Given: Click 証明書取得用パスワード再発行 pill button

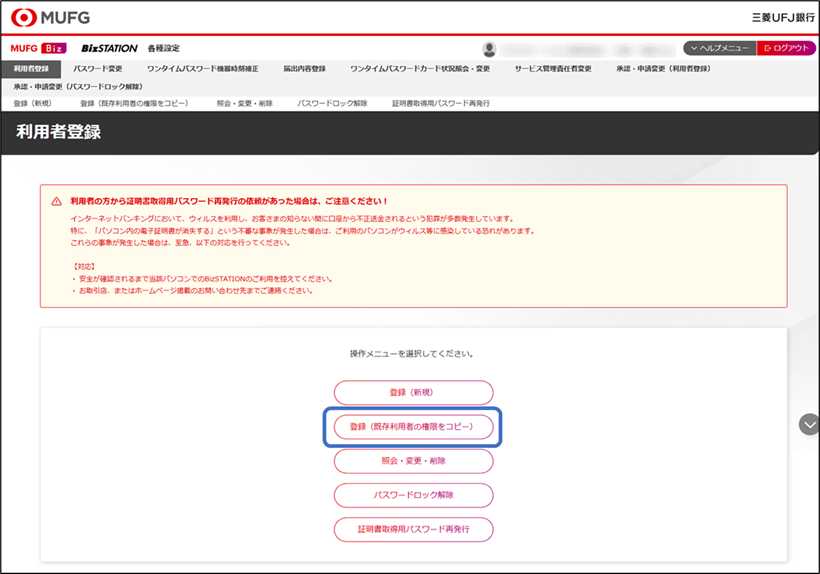Looking at the screenshot, I should [x=413, y=529].
